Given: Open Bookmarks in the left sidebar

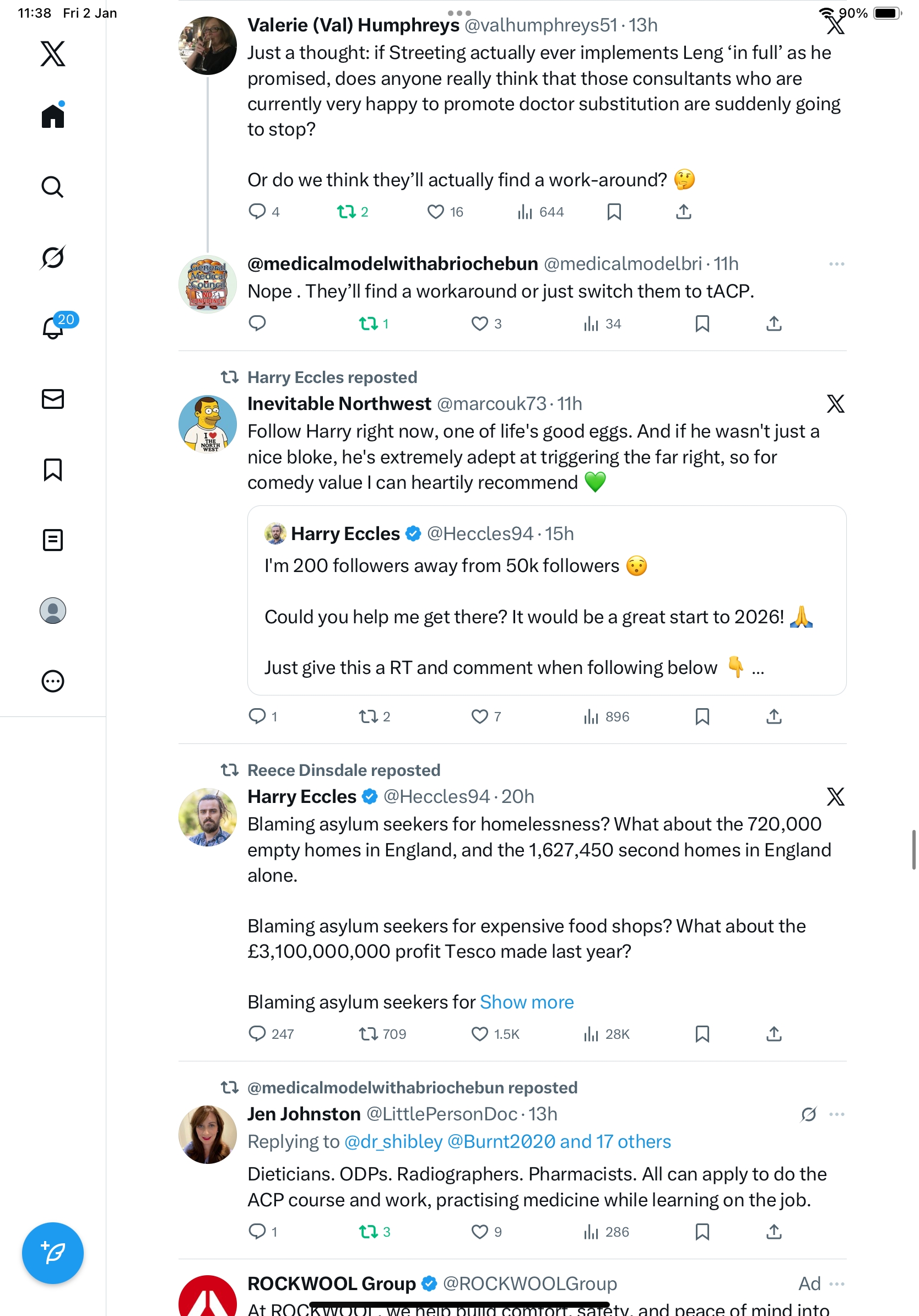Looking at the screenshot, I should pos(53,470).
